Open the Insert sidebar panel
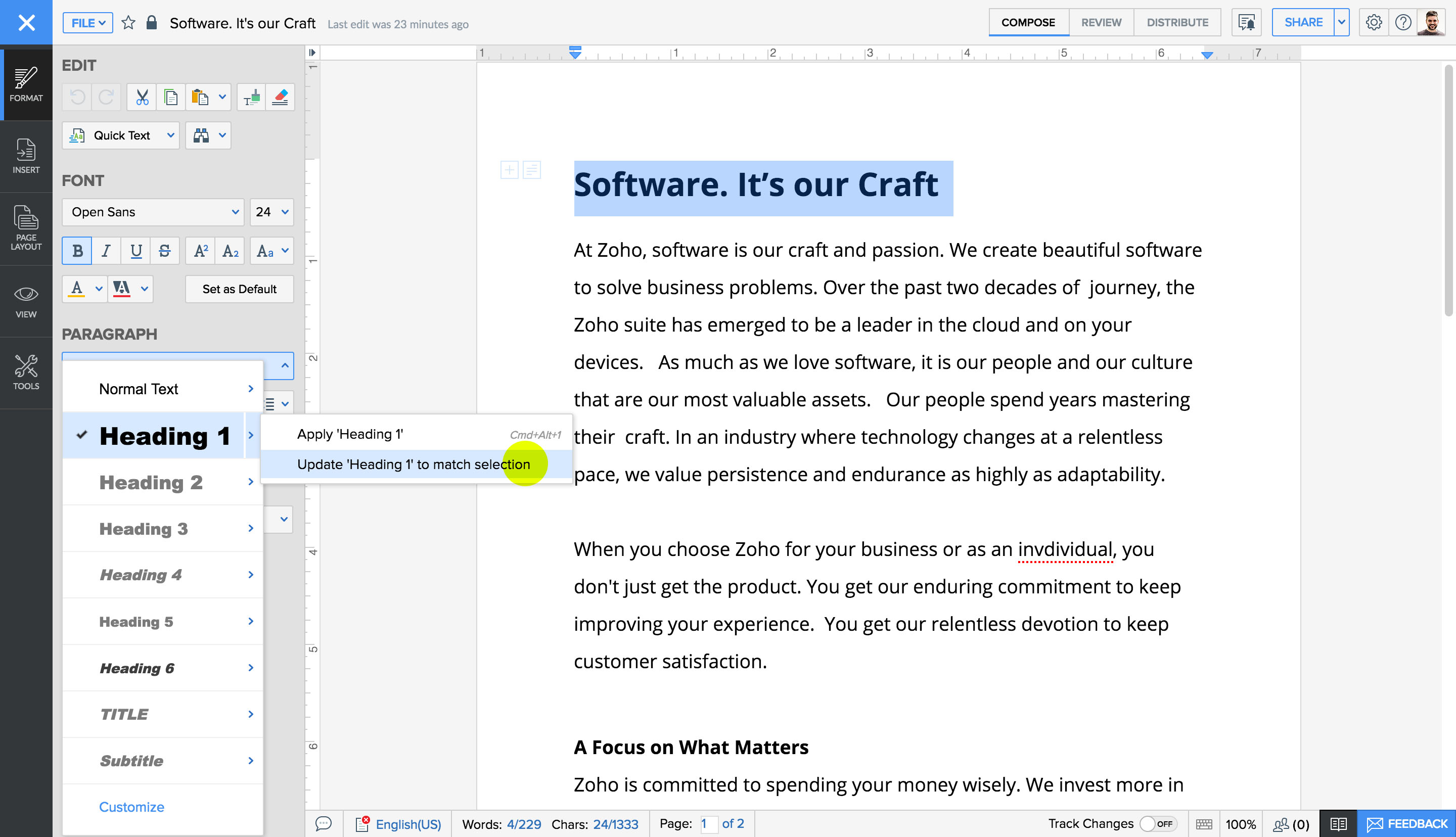The width and height of the screenshot is (1456, 837). 26,156
